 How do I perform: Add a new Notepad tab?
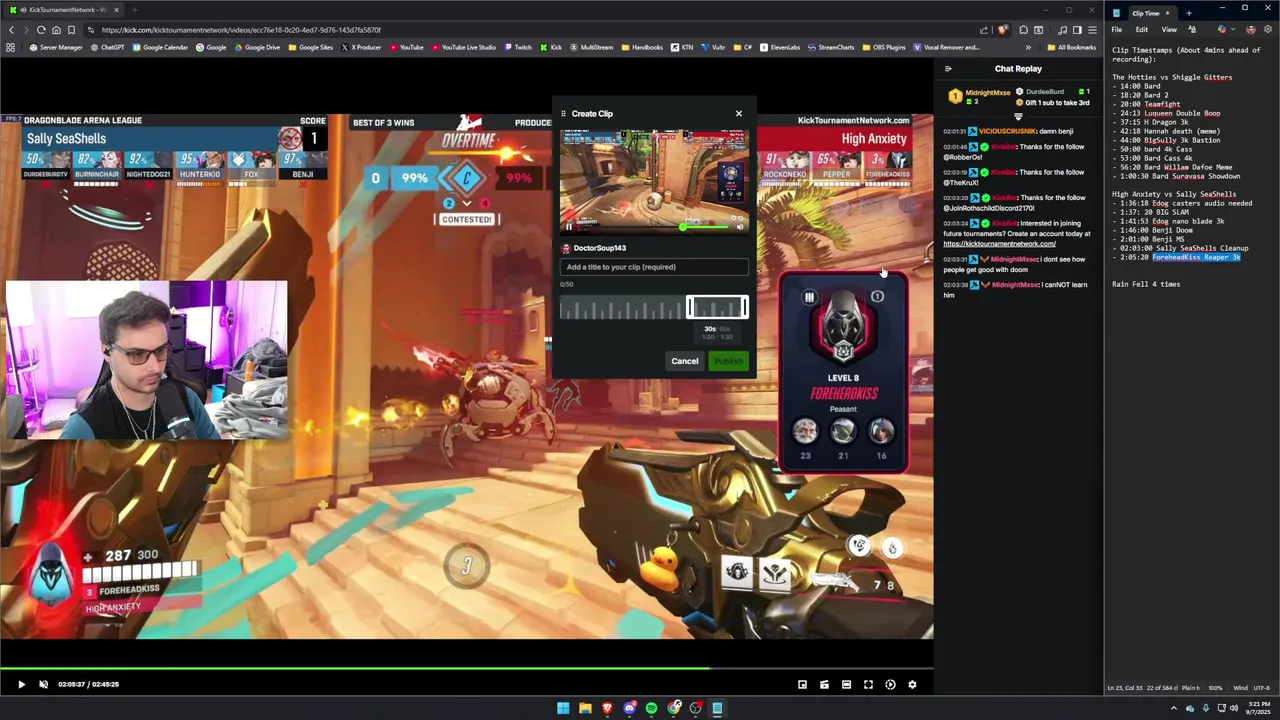tap(1189, 13)
